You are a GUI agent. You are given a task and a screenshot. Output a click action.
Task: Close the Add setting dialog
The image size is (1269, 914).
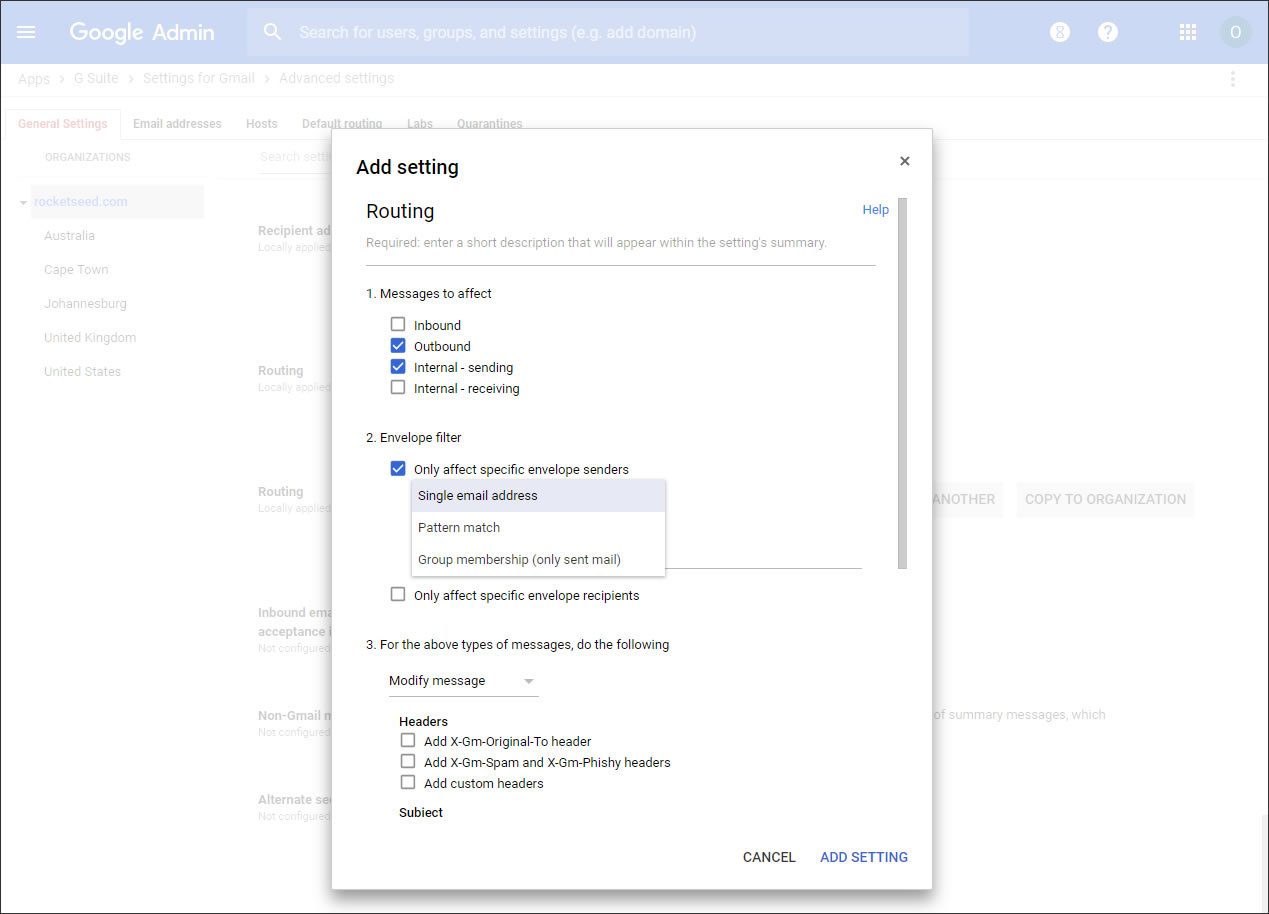[x=904, y=161]
